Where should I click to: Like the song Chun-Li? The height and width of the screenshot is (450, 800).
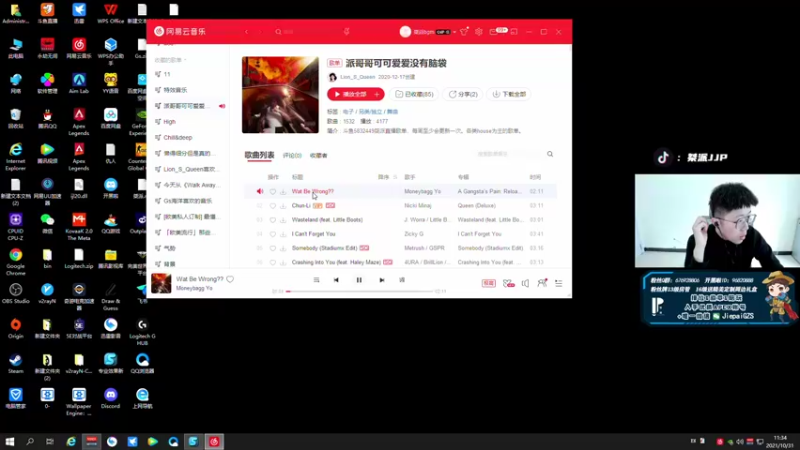[x=273, y=206]
